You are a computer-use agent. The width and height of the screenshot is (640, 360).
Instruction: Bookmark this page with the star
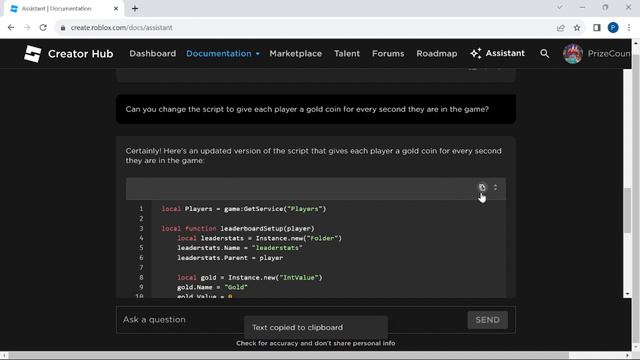(577, 28)
